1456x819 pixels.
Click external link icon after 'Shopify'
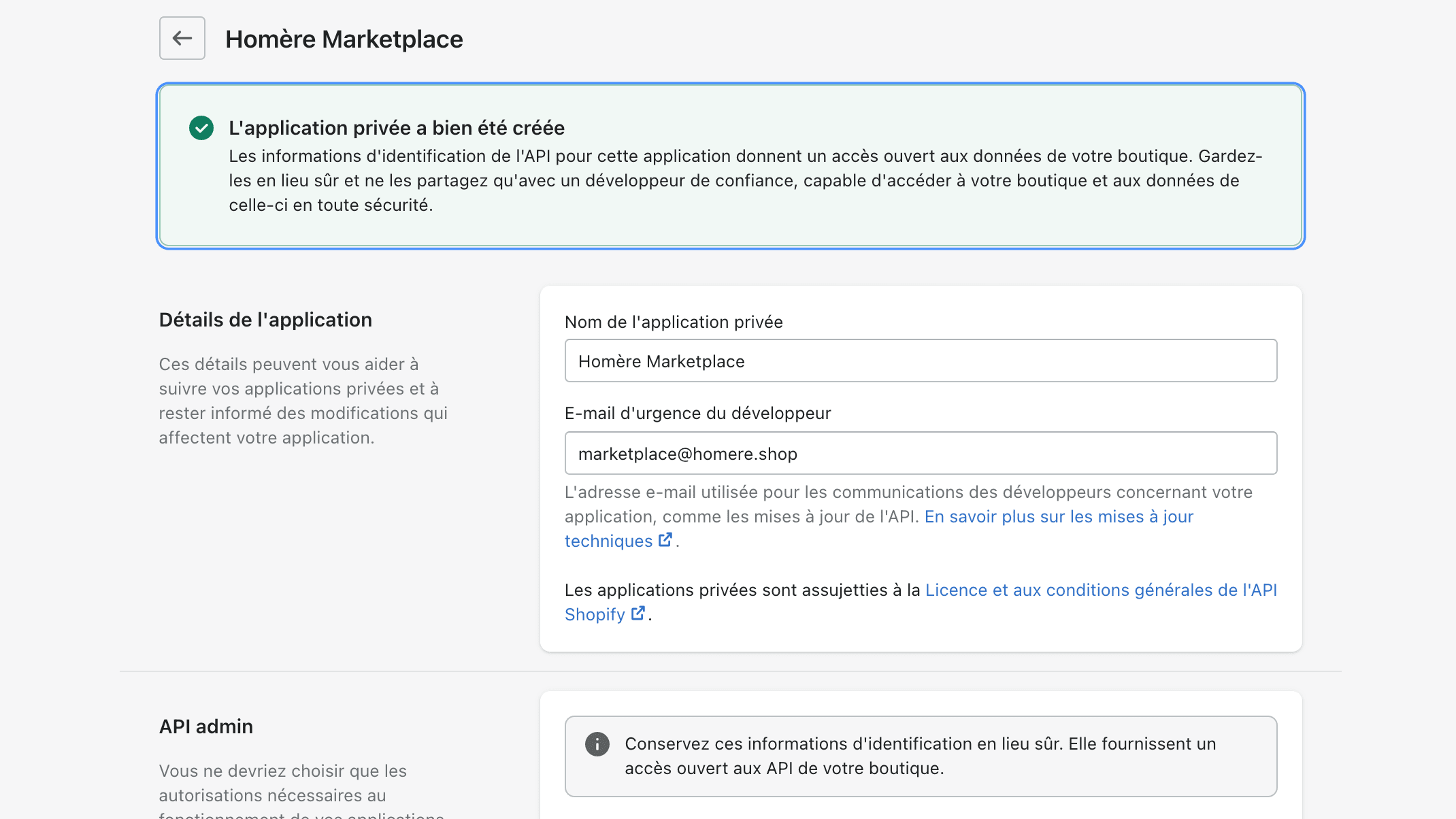[638, 614]
